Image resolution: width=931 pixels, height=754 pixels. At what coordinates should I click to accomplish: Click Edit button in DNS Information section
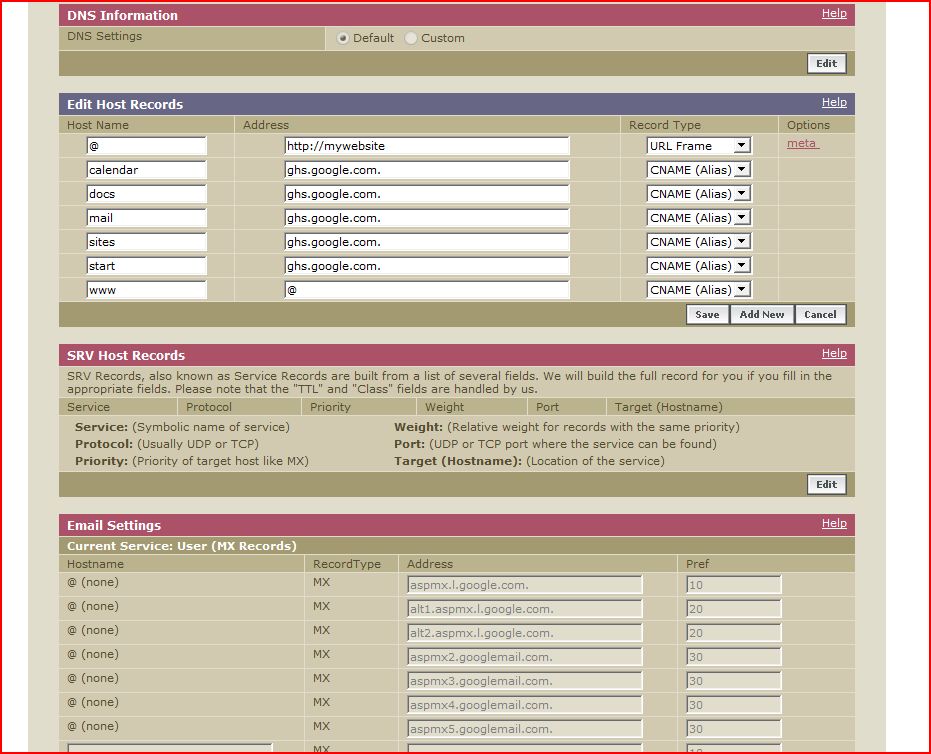pos(826,64)
